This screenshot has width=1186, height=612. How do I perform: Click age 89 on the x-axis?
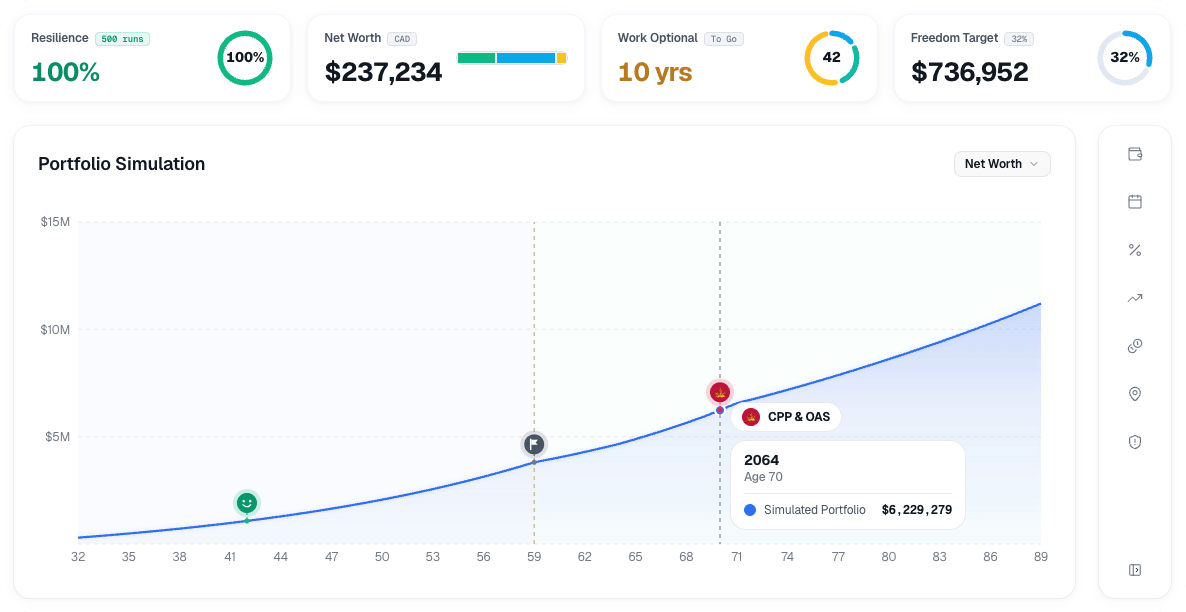pos(1041,557)
